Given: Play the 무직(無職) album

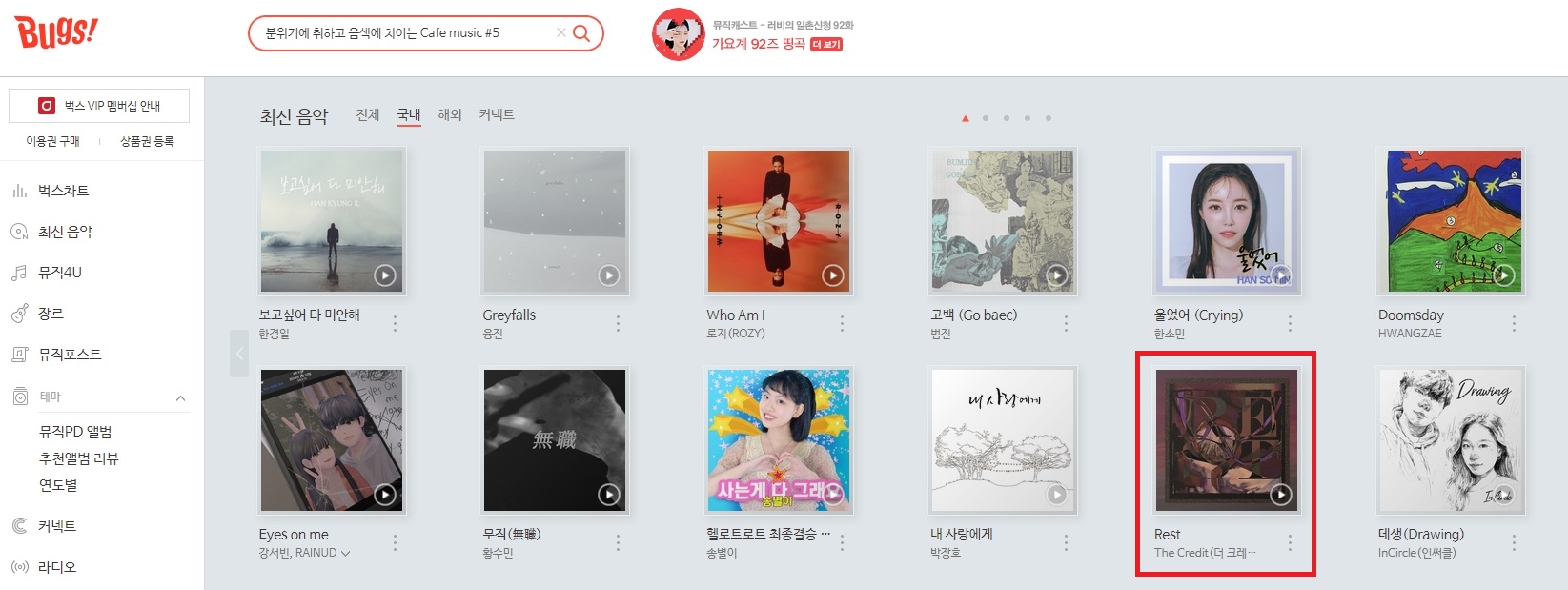Looking at the screenshot, I should click(608, 495).
